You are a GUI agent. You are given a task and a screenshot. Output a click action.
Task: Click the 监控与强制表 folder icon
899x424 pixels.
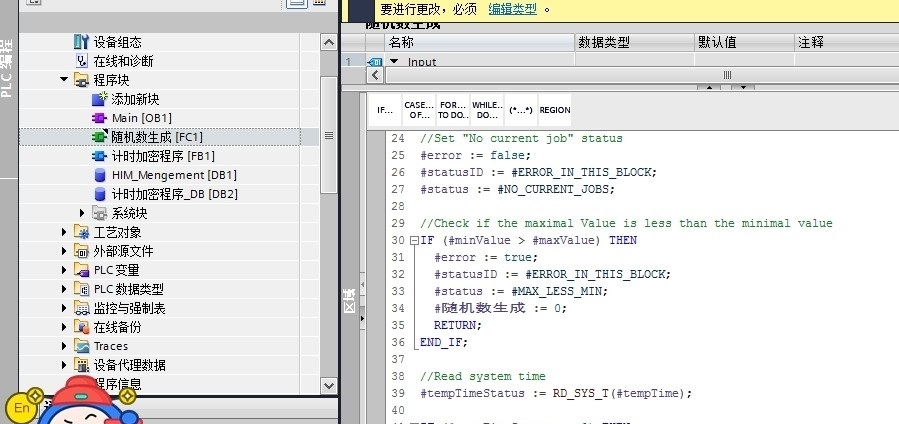tap(81, 308)
